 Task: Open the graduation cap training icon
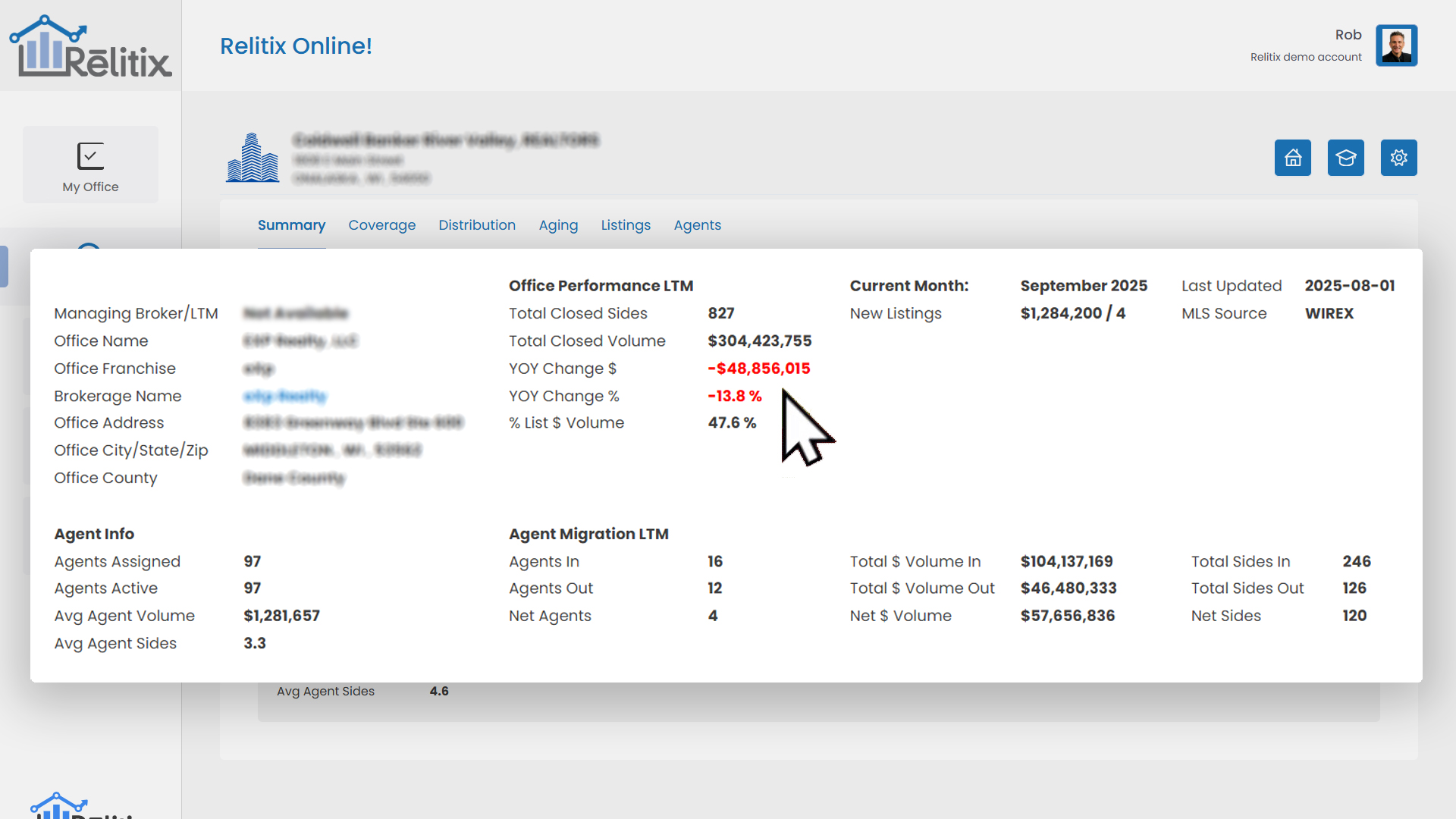pos(1345,158)
